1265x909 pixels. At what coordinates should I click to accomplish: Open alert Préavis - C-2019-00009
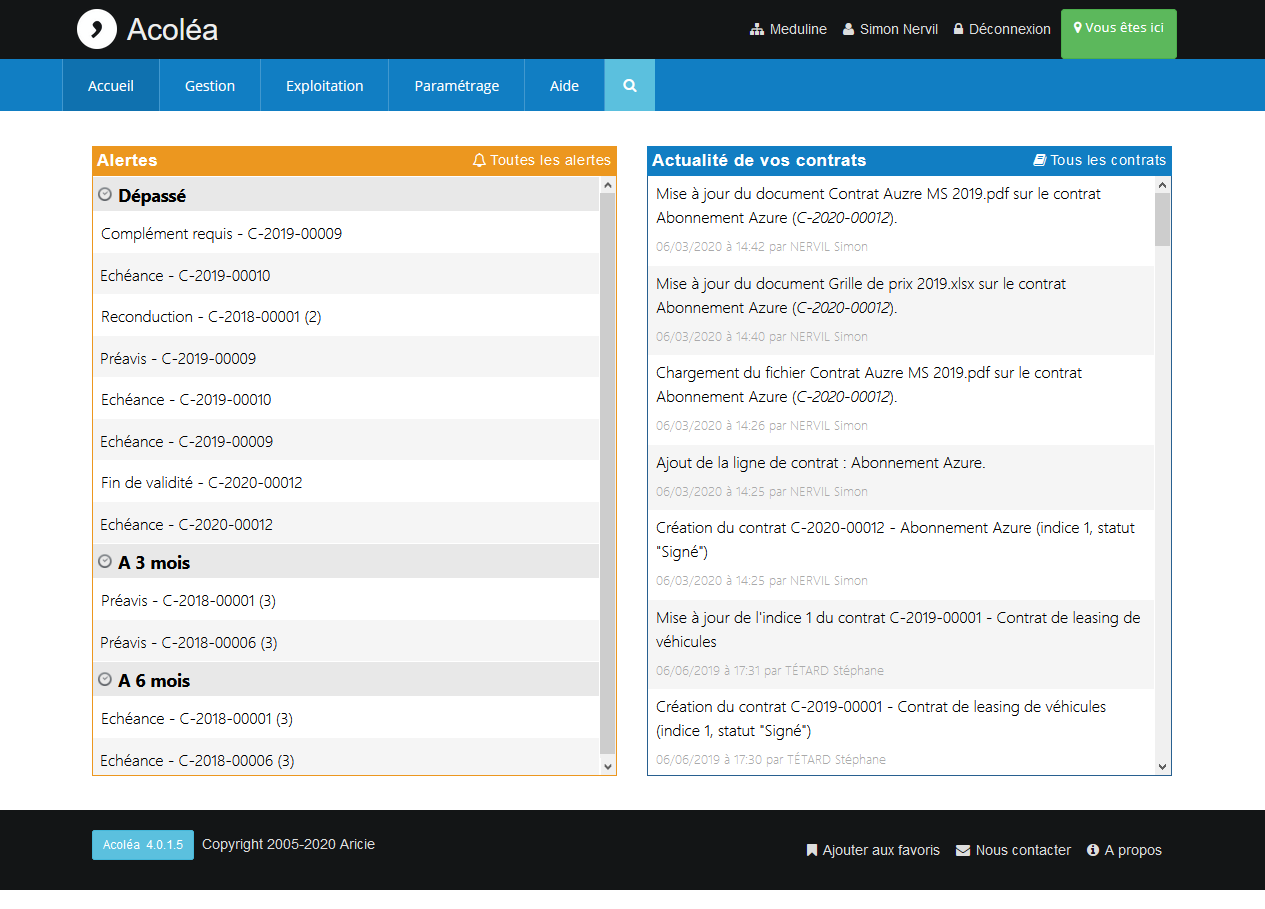tap(346, 358)
